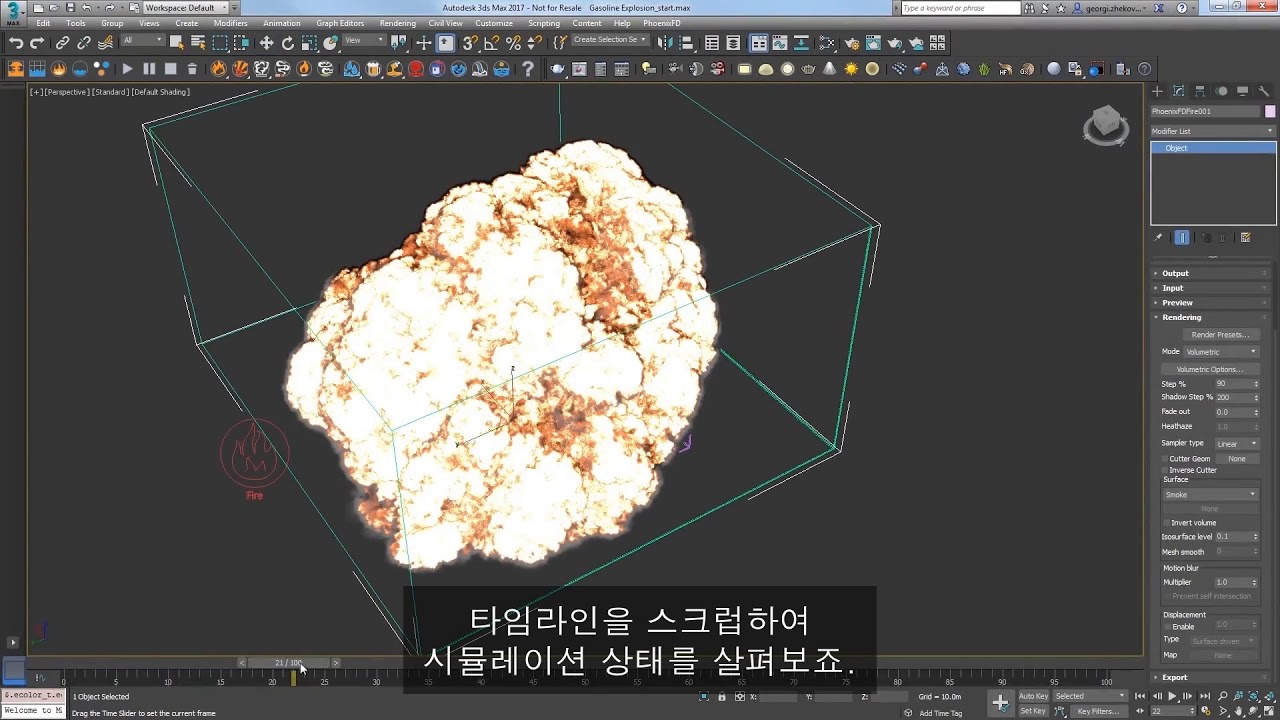Open the Modifier List dropdown
Screen dimensions: 1280x720
1213,131
